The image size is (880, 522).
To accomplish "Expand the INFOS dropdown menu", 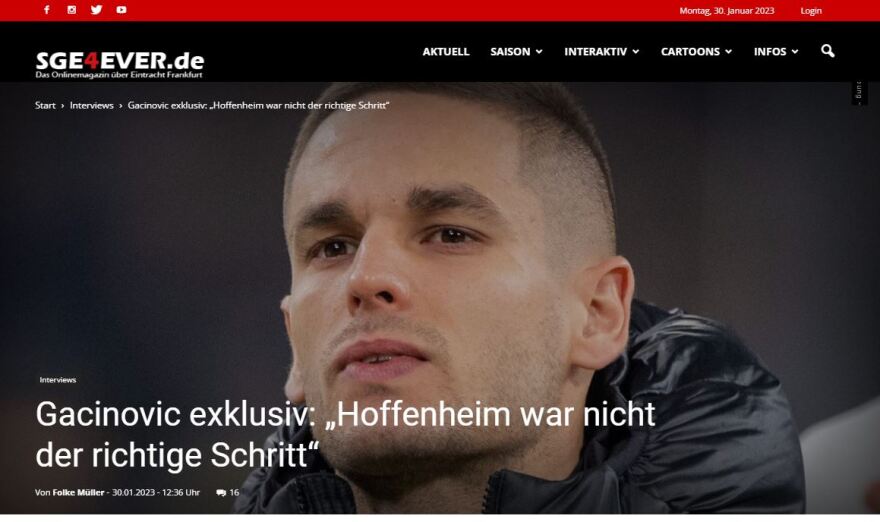I will tap(776, 52).
